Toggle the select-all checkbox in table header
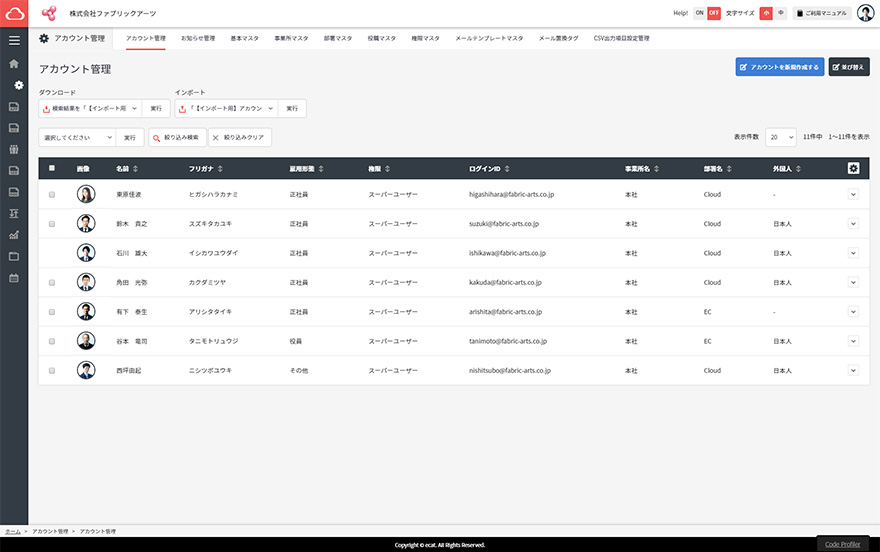Image resolution: width=880 pixels, height=552 pixels. (x=52, y=168)
